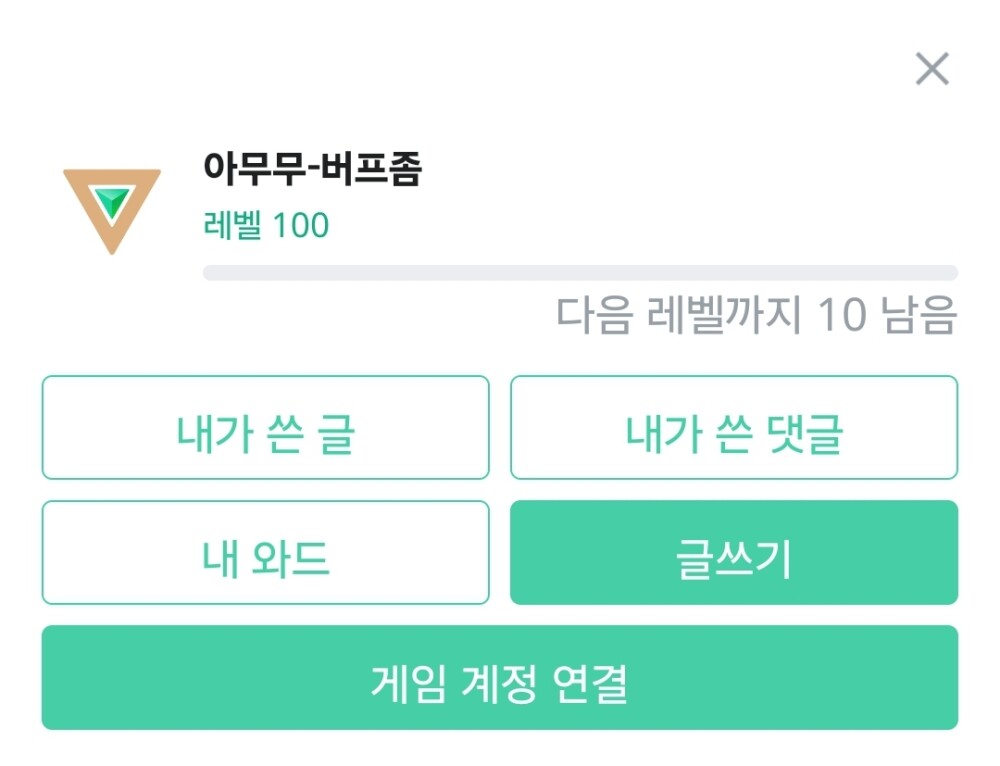Click the level progress bar
Image resolution: width=1000 pixels, height=766 pixels.
coord(580,273)
